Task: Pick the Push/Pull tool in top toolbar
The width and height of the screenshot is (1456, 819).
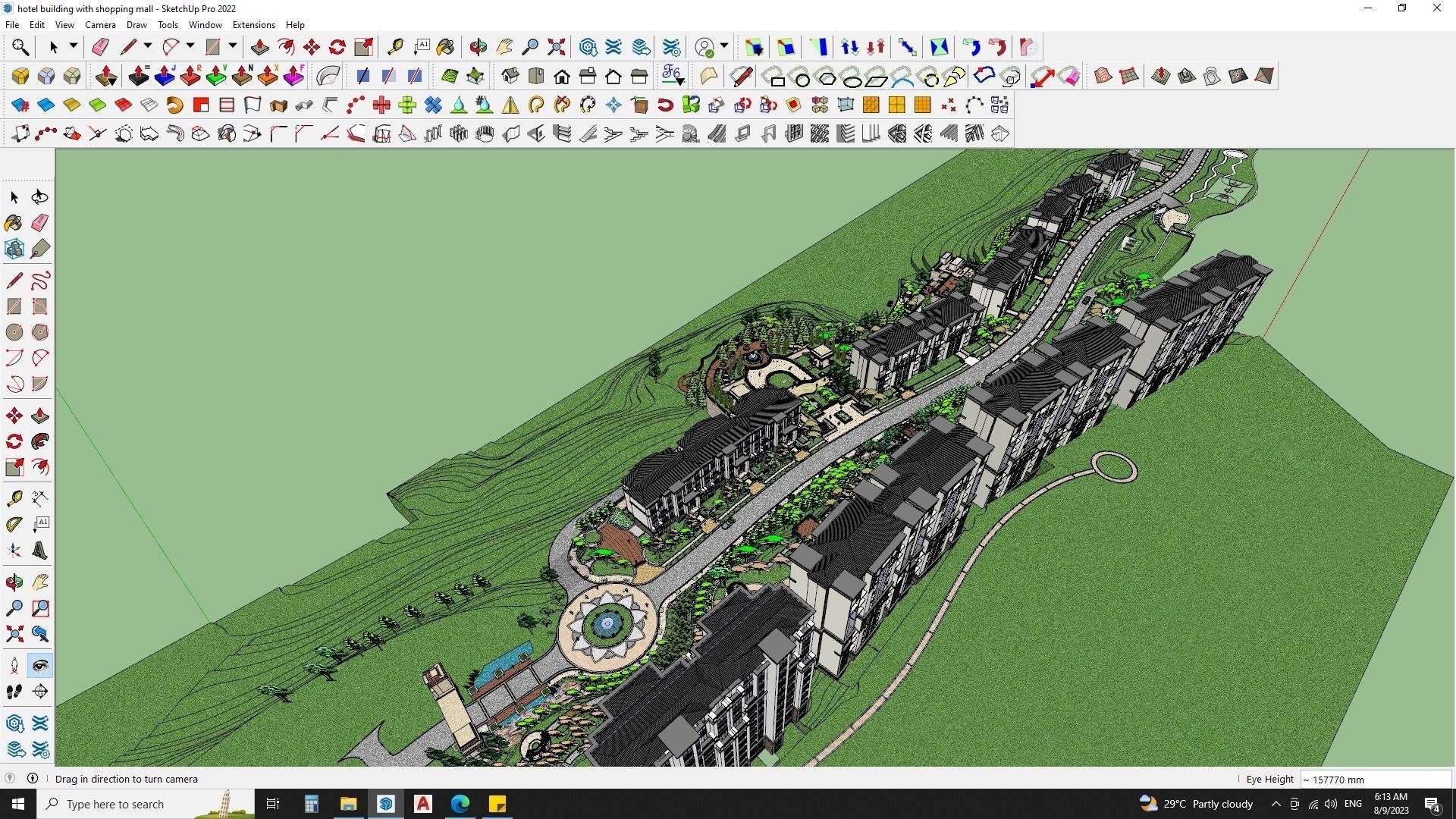Action: click(x=260, y=47)
